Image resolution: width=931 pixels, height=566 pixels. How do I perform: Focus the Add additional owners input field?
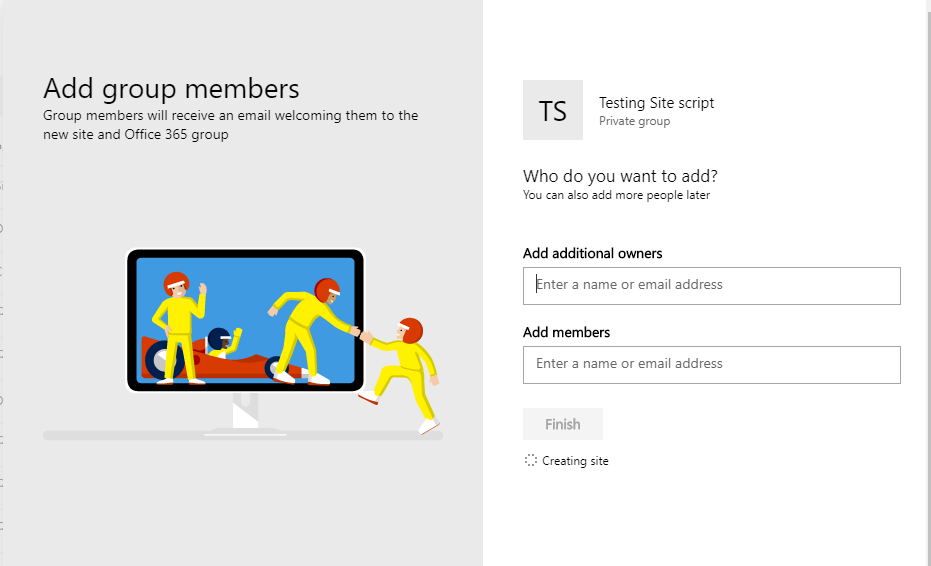711,285
